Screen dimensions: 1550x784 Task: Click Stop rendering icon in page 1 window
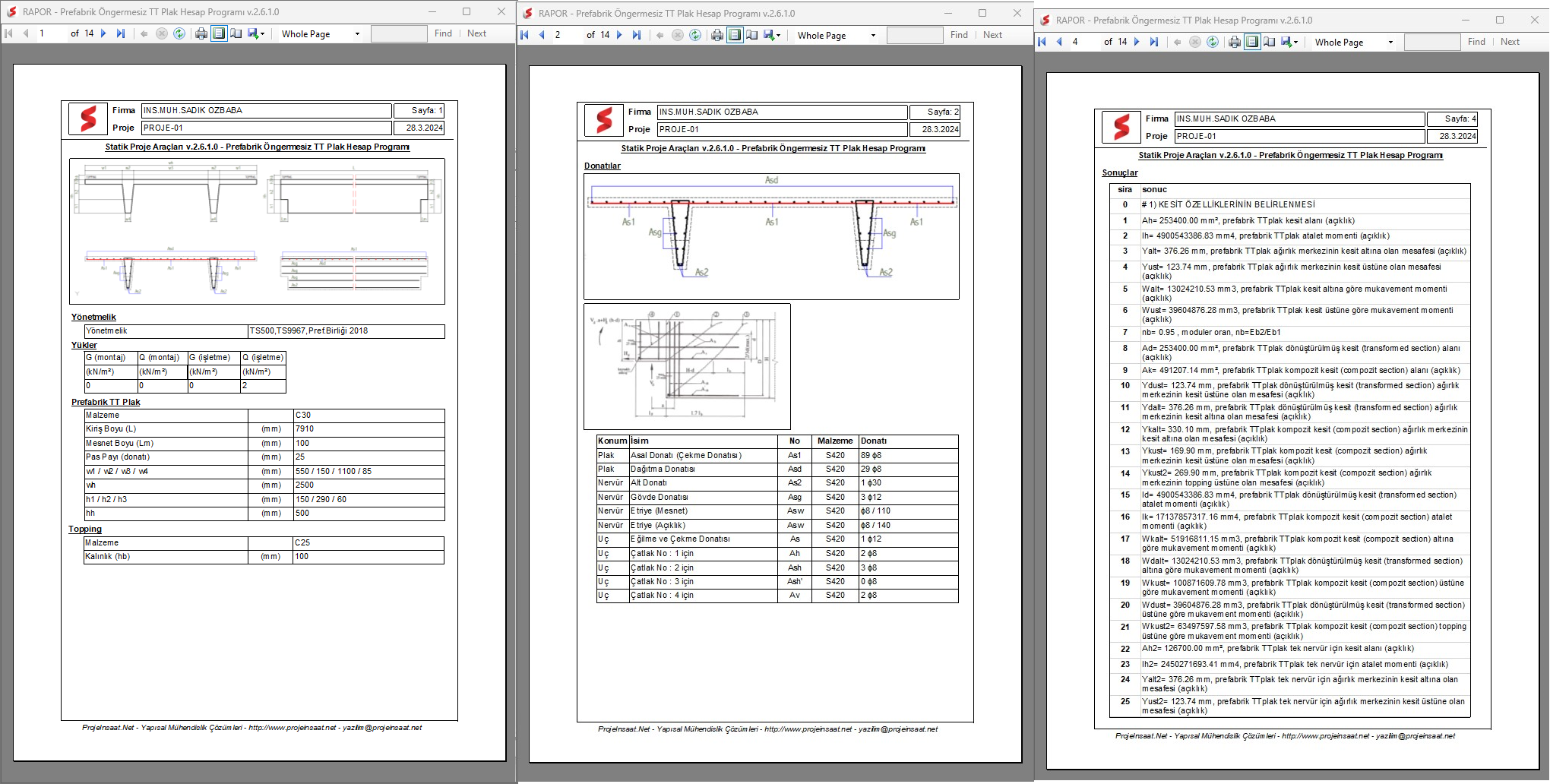[x=162, y=33]
